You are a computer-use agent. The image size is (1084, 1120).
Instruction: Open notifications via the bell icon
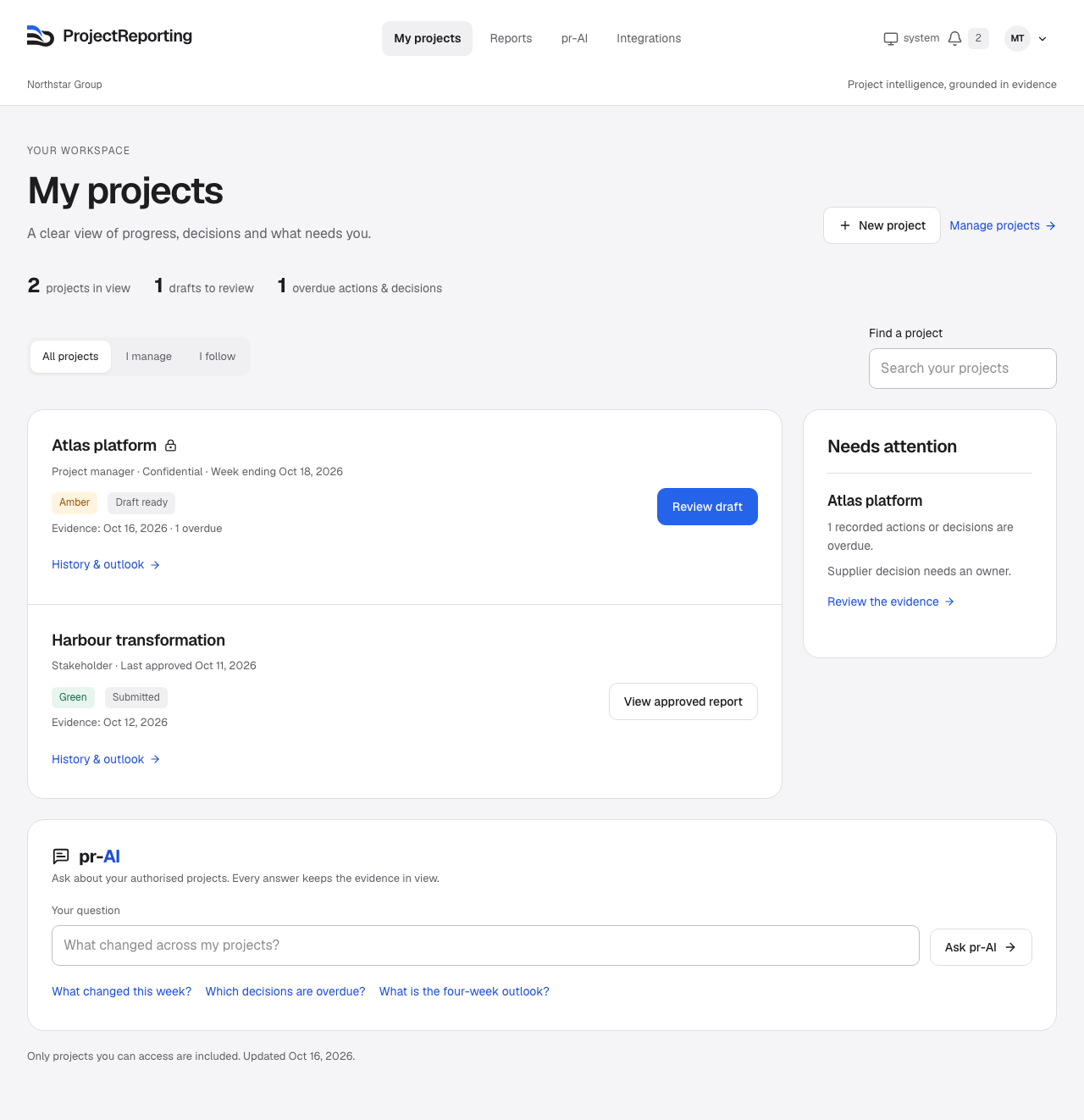click(954, 38)
